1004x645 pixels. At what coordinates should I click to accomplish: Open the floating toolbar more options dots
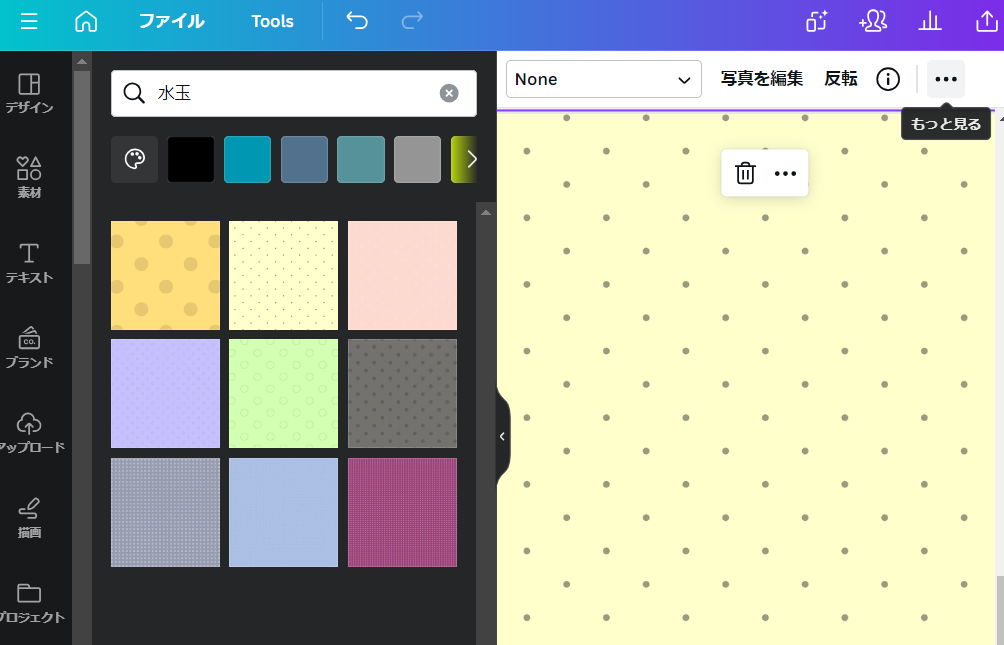(785, 173)
